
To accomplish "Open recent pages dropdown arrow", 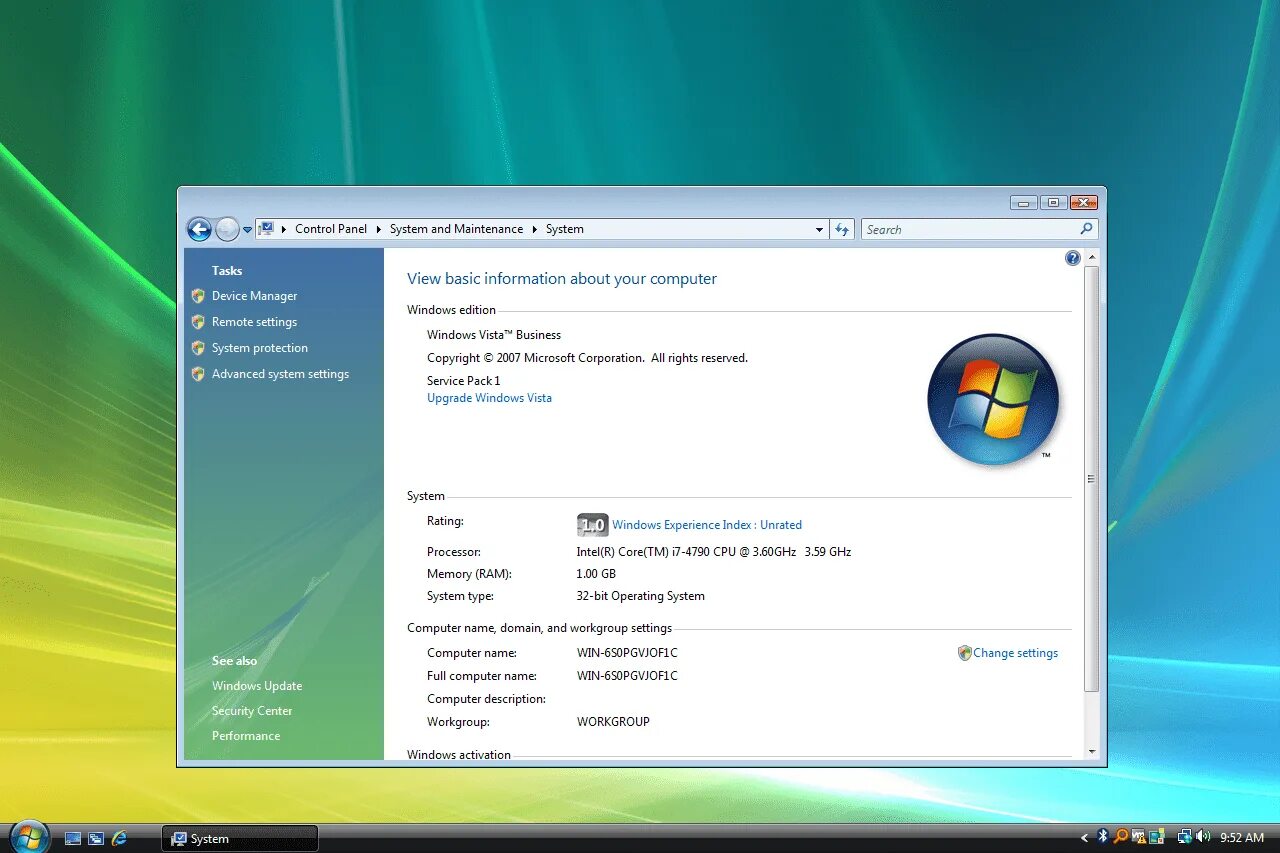I will click(247, 230).
